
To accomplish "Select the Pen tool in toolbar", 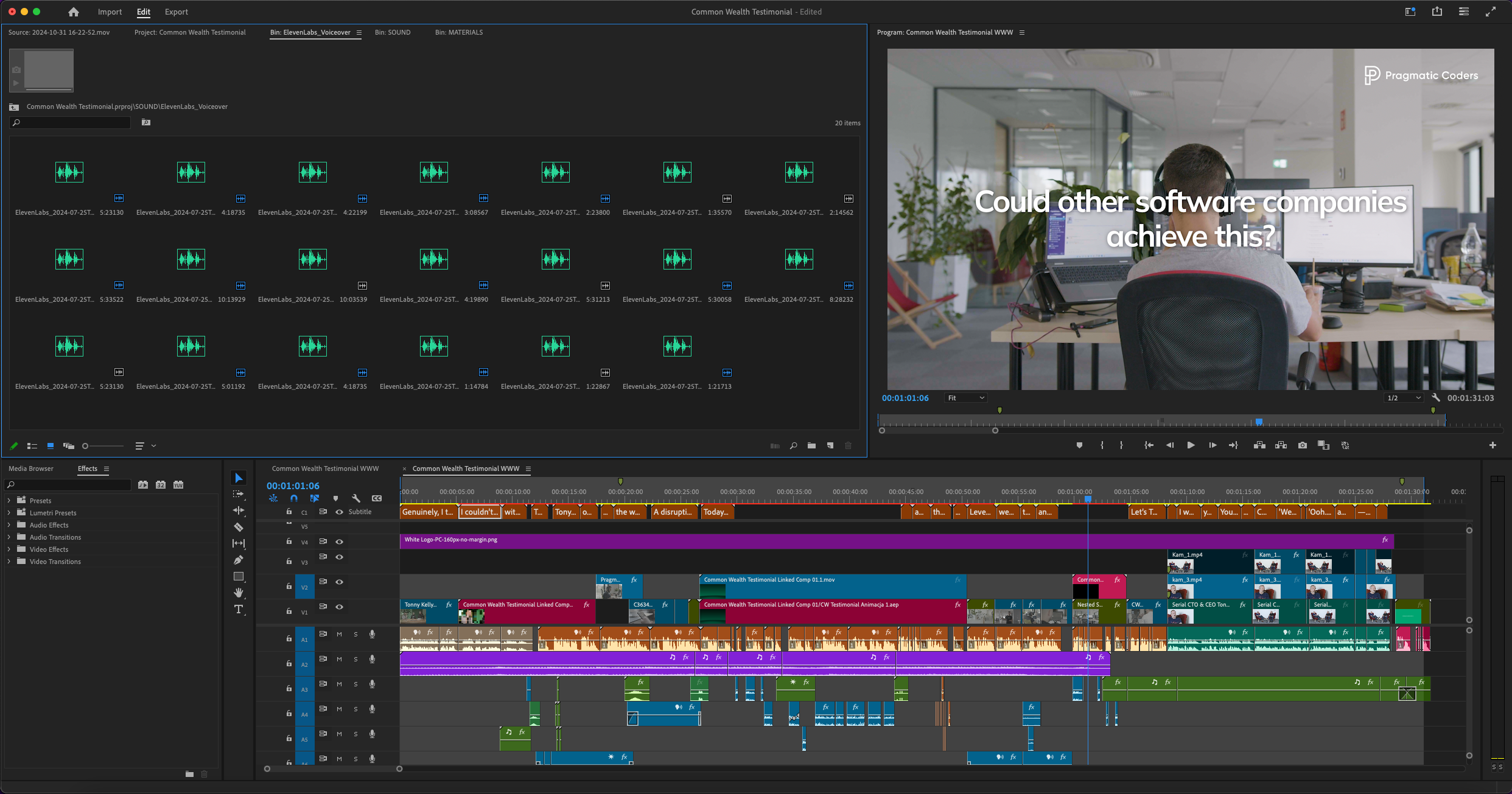I will pos(237,561).
